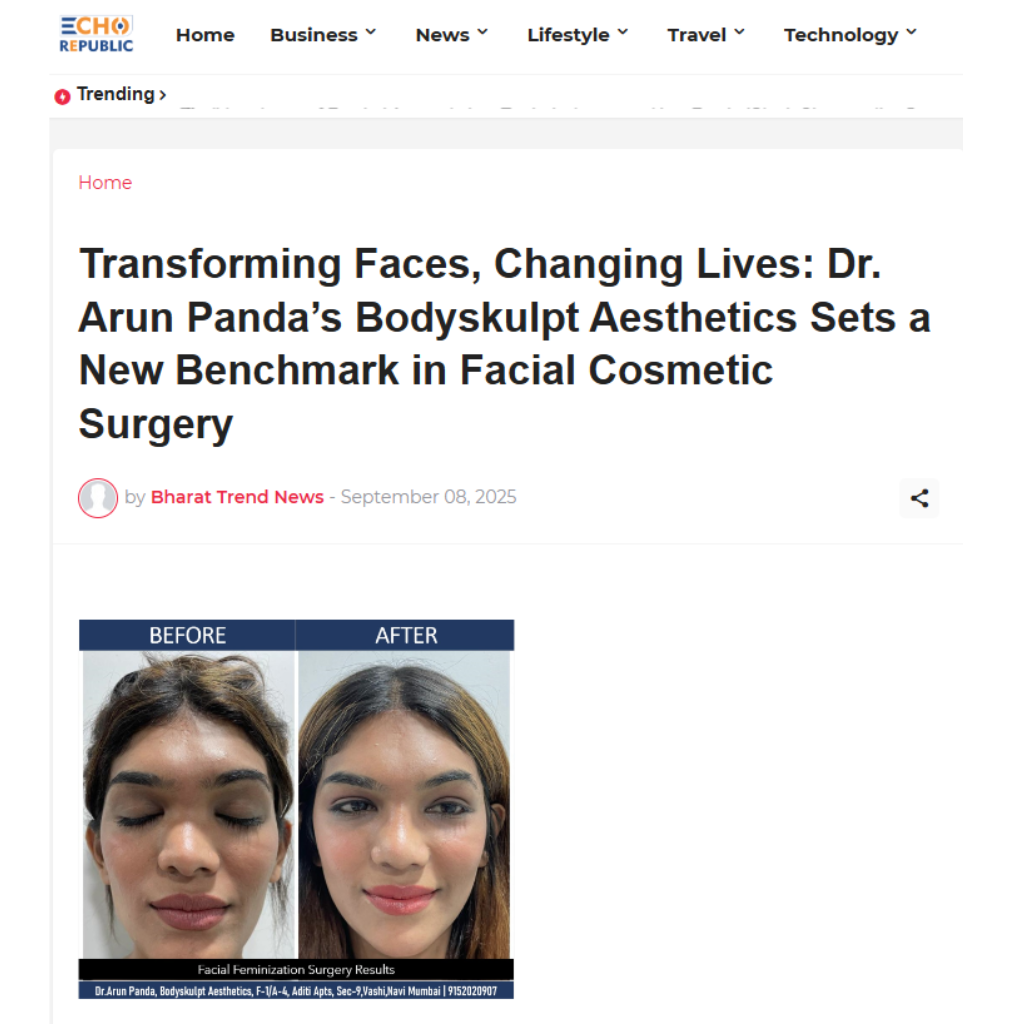Open the Bharat Trend News author link
The height and width of the screenshot is (1024, 1024).
(x=237, y=497)
